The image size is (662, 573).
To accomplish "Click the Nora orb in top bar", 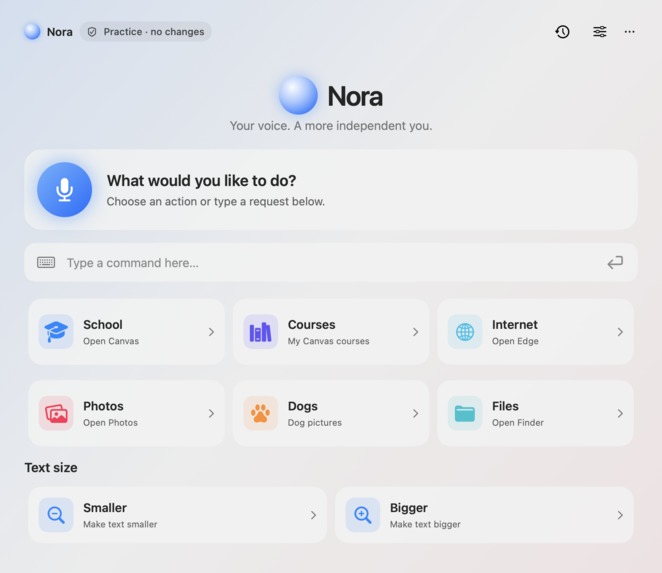I will pyautogui.click(x=32, y=31).
